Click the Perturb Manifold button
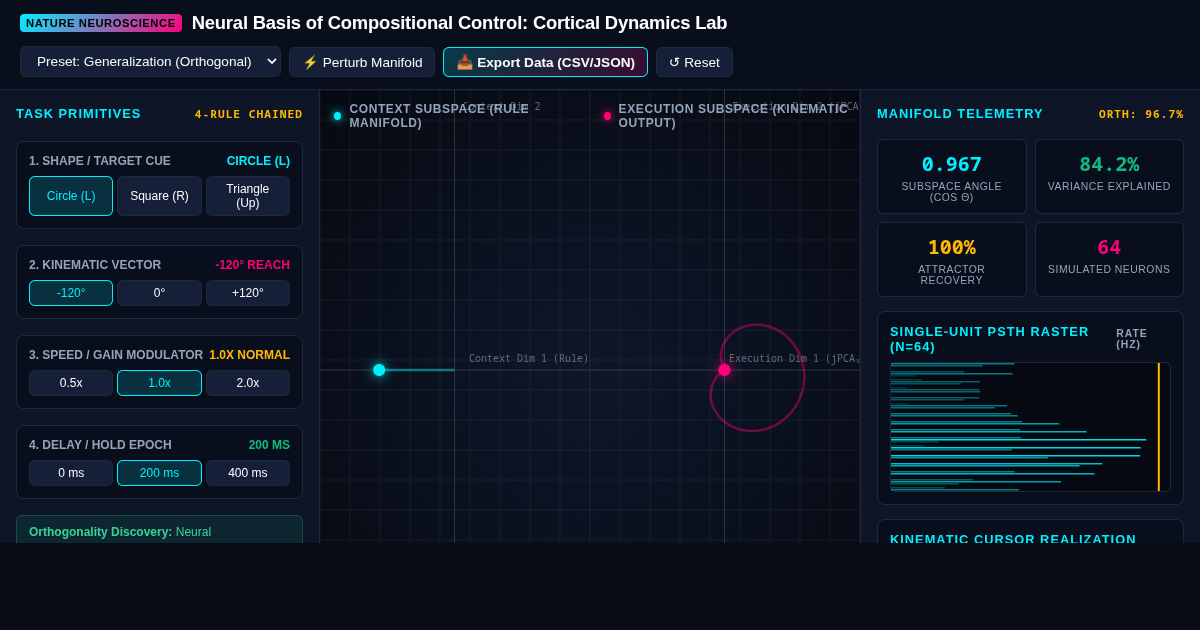This screenshot has width=1200, height=630. (362, 62)
